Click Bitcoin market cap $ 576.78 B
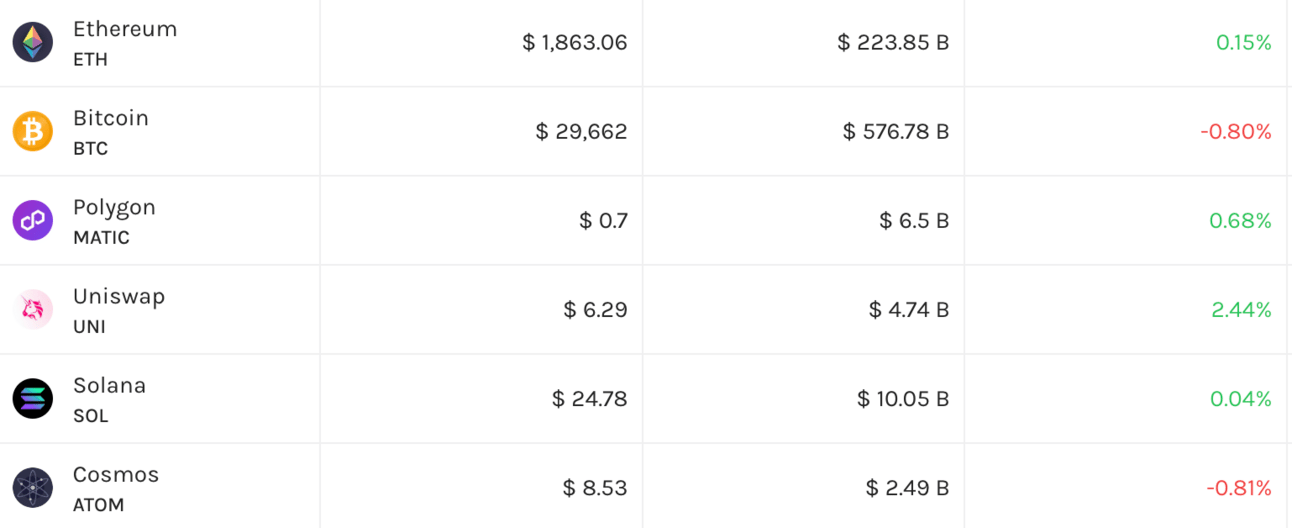 tap(896, 131)
